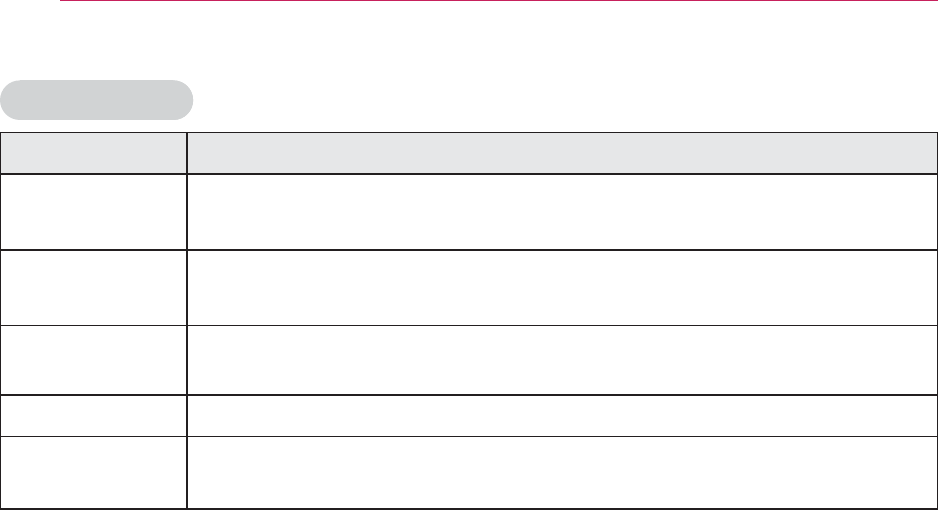Click third body row's narrow left cell
Viewport: 938px width, 510px height.
tap(93, 360)
